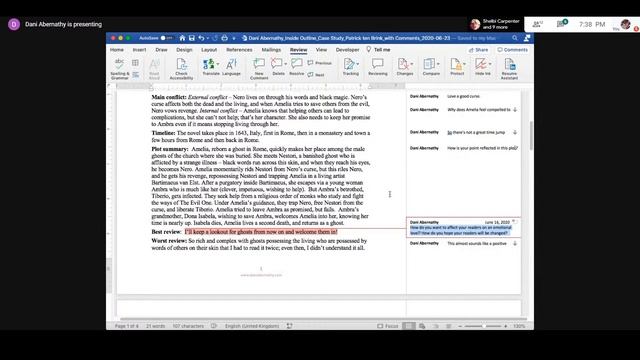
Task: Click the 130% zoom level
Action: click(519, 326)
